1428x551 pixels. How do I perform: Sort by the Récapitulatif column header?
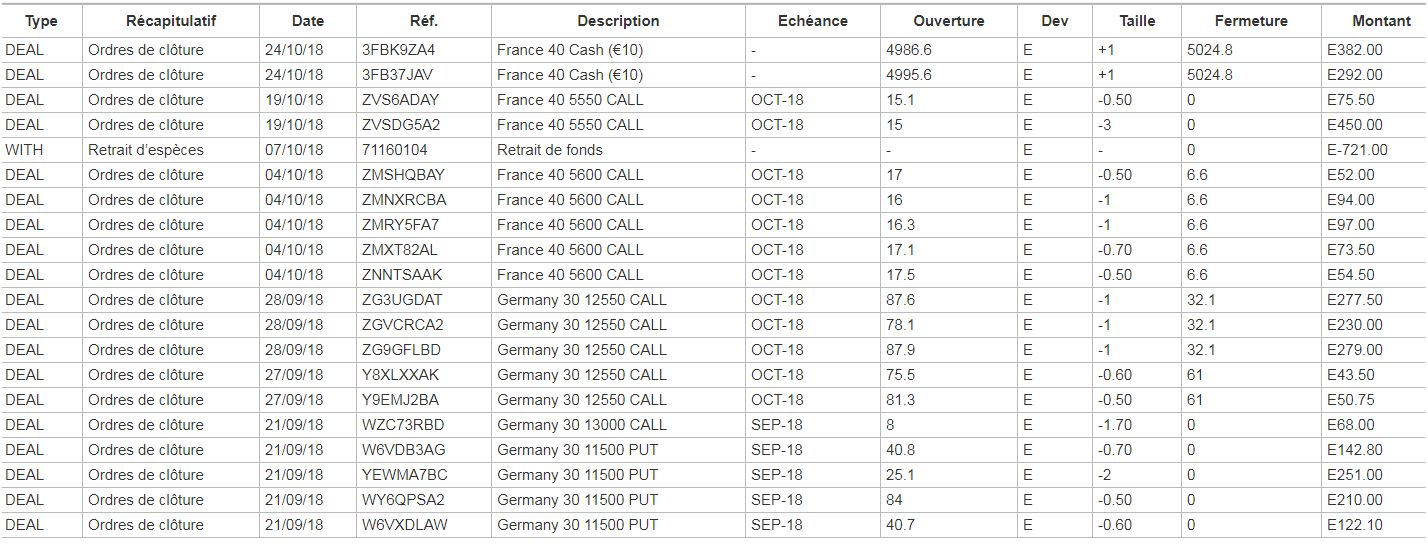click(x=171, y=21)
